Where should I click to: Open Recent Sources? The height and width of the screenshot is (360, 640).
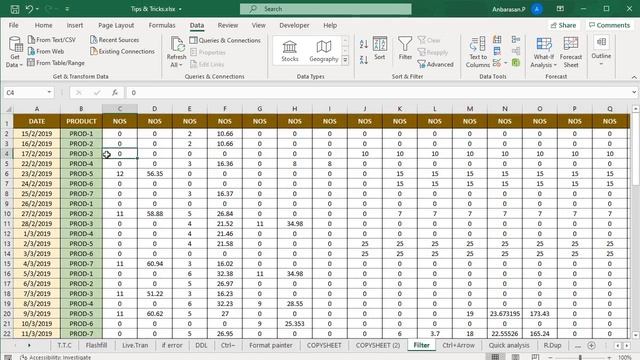click(x=114, y=40)
